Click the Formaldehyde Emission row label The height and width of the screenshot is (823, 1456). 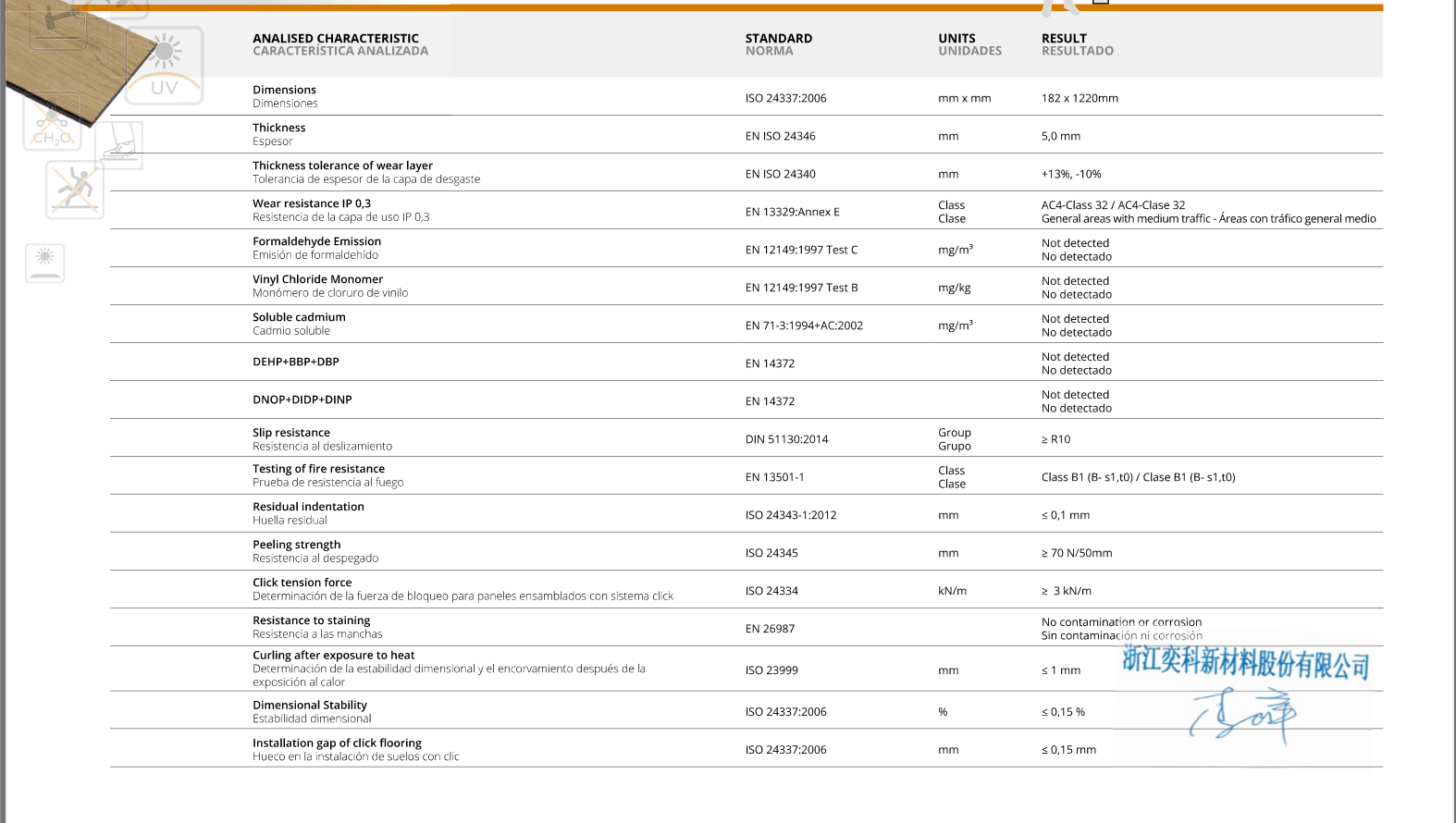316,241
